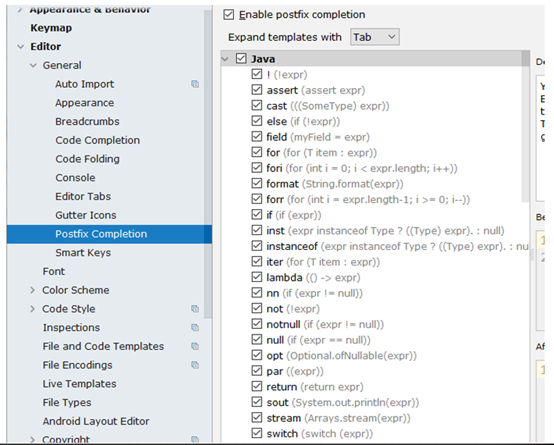Expand the Copyright node

33,440
